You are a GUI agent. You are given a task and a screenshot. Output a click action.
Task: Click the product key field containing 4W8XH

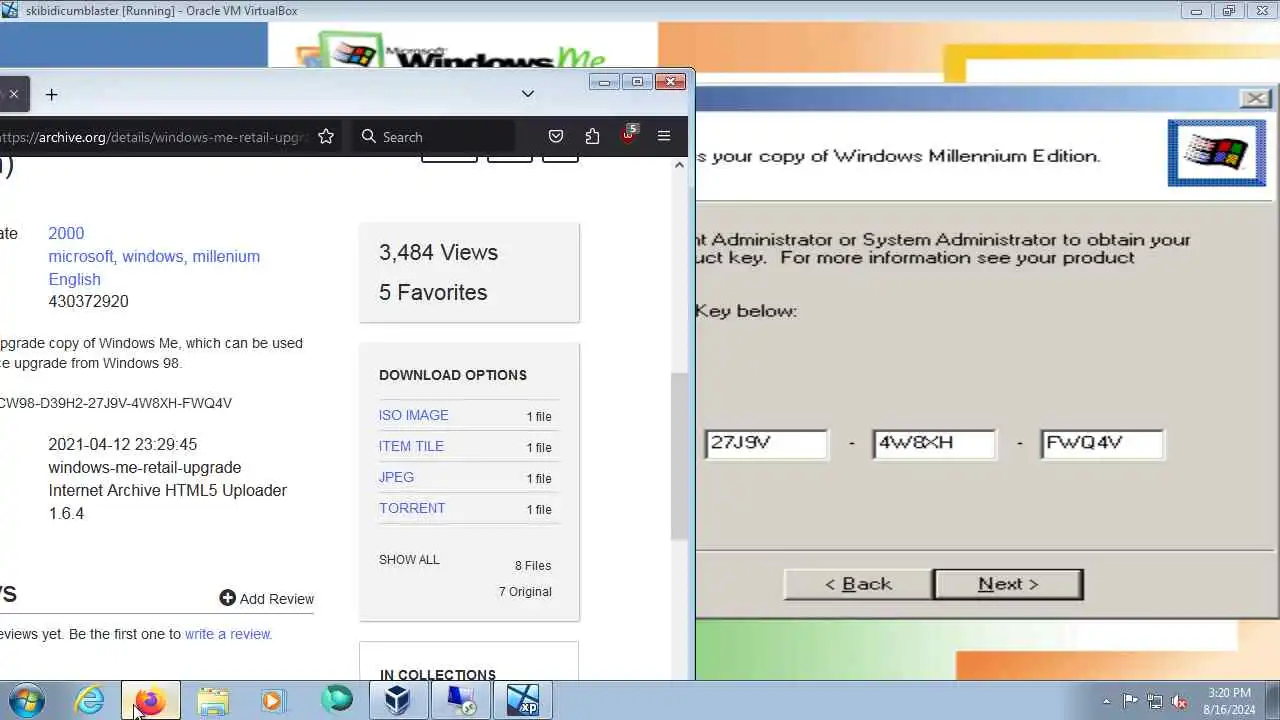click(x=934, y=444)
